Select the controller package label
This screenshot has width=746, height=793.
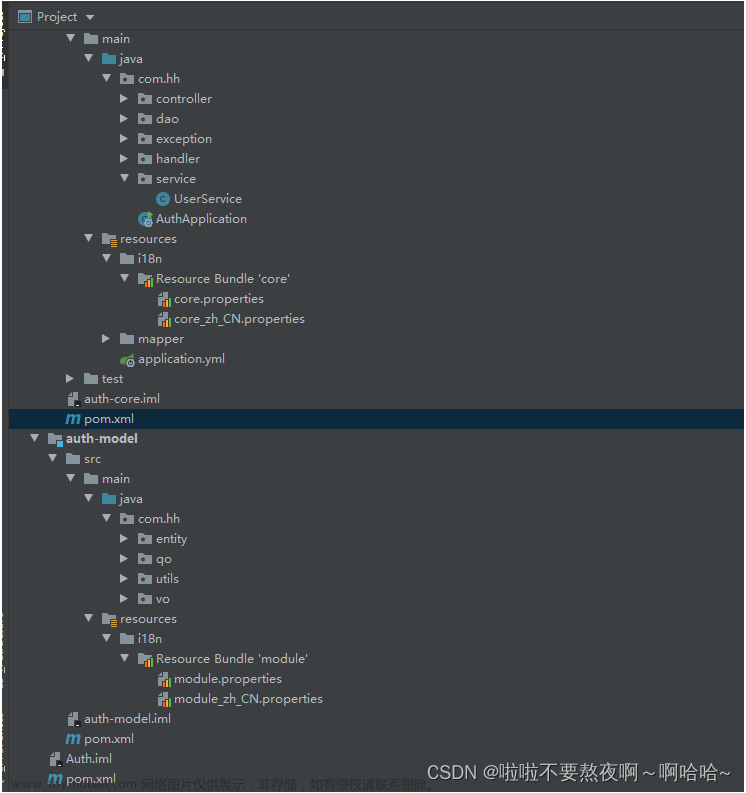[184, 99]
